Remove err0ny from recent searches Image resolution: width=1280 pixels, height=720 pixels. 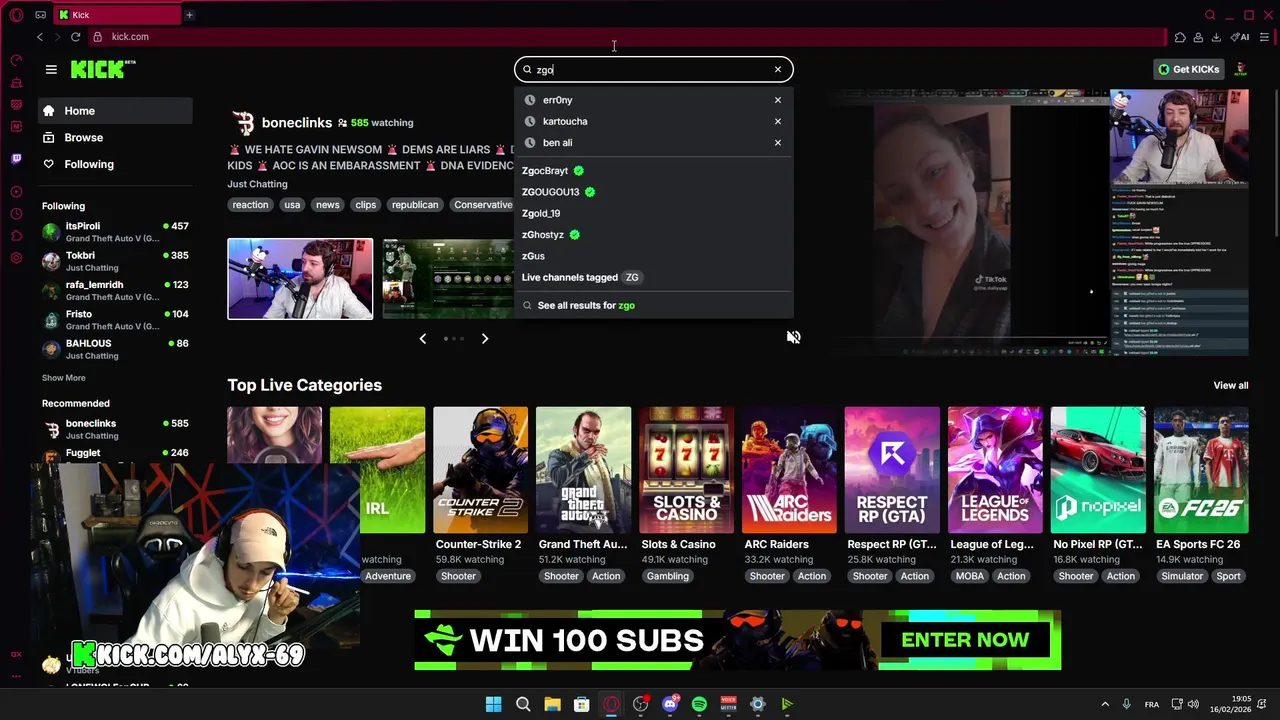click(777, 100)
